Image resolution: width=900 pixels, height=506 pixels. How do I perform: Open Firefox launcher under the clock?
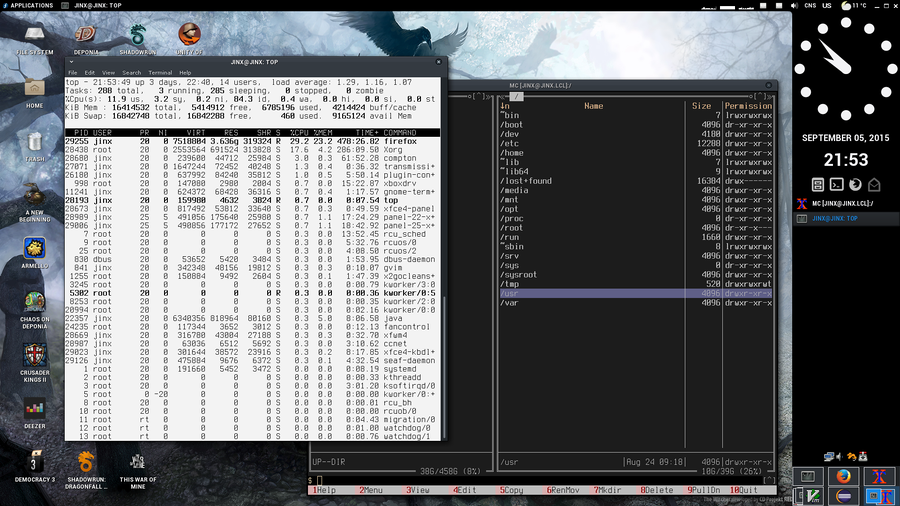(855, 185)
